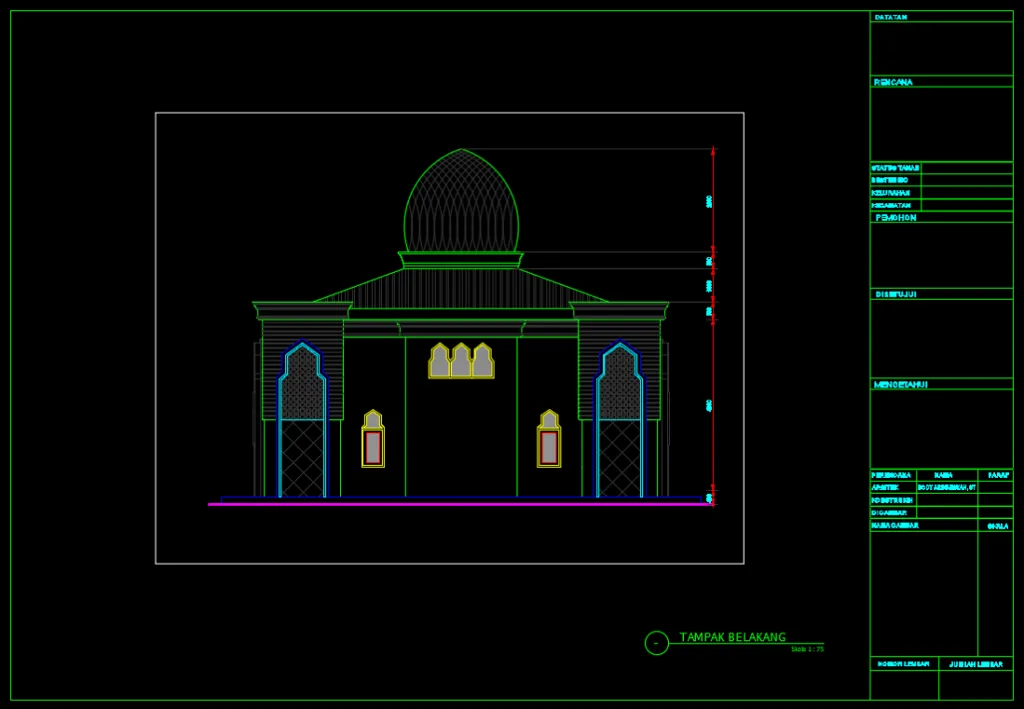Screen dimensions: 1024x709
Task: Select the PARAF column header
Action: point(999,475)
